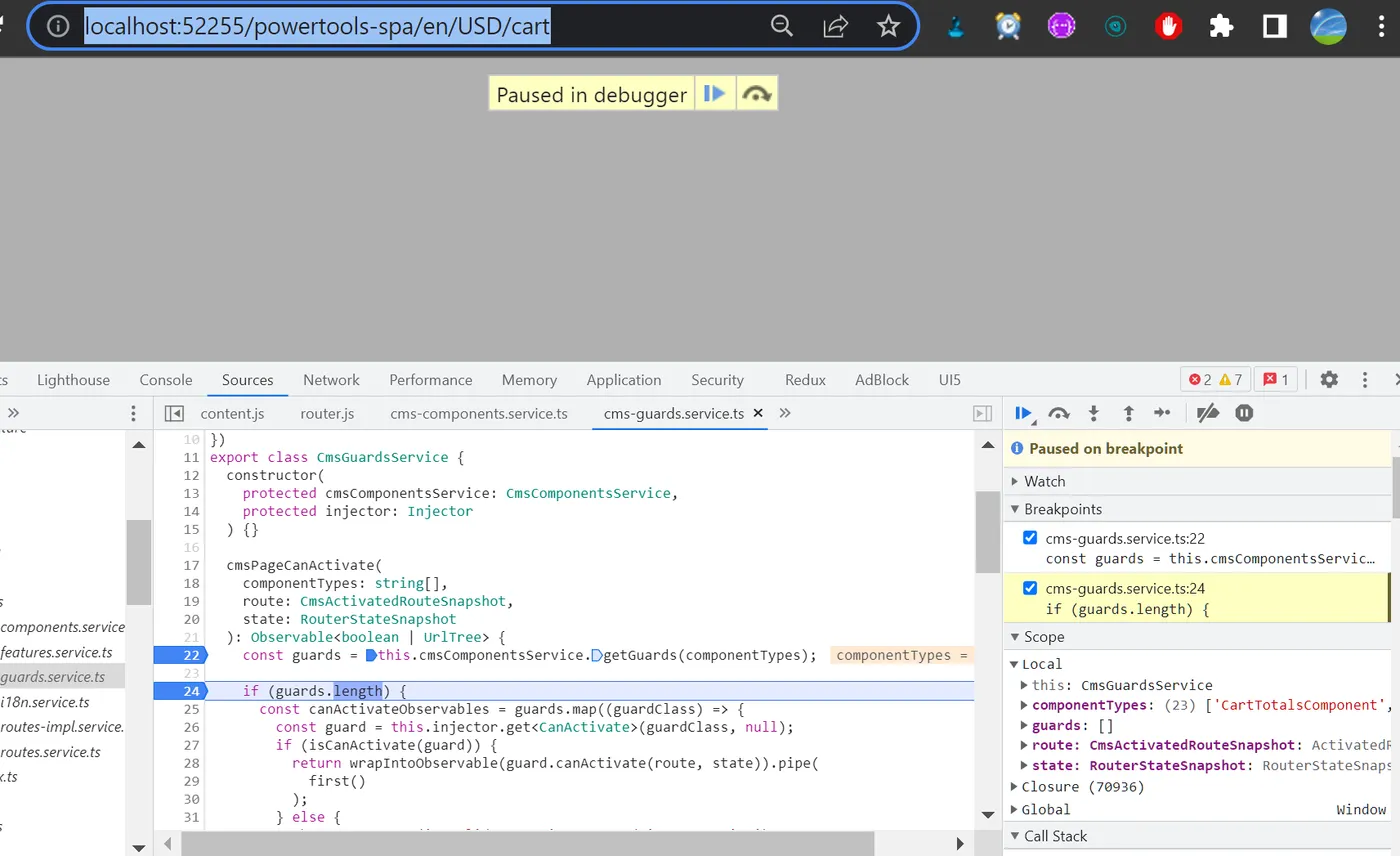Open DevTools three-dot customize menu

point(1365,380)
